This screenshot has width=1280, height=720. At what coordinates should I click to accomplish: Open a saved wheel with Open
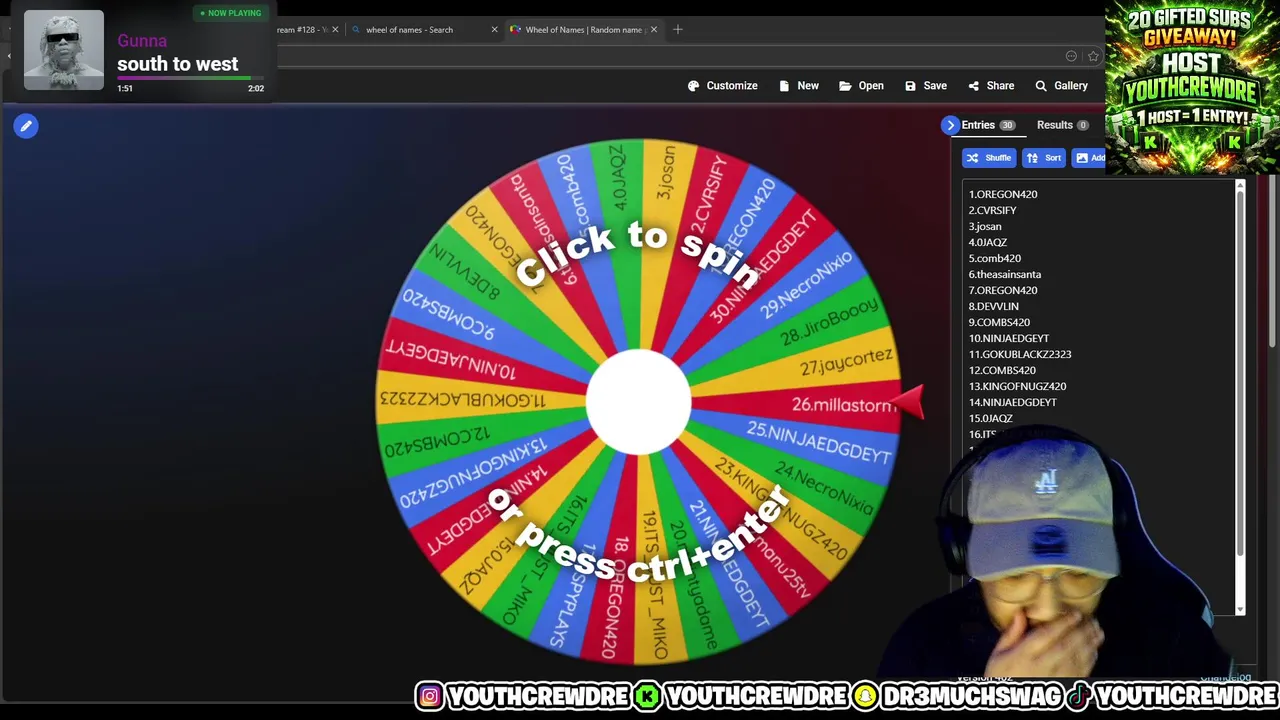[861, 86]
